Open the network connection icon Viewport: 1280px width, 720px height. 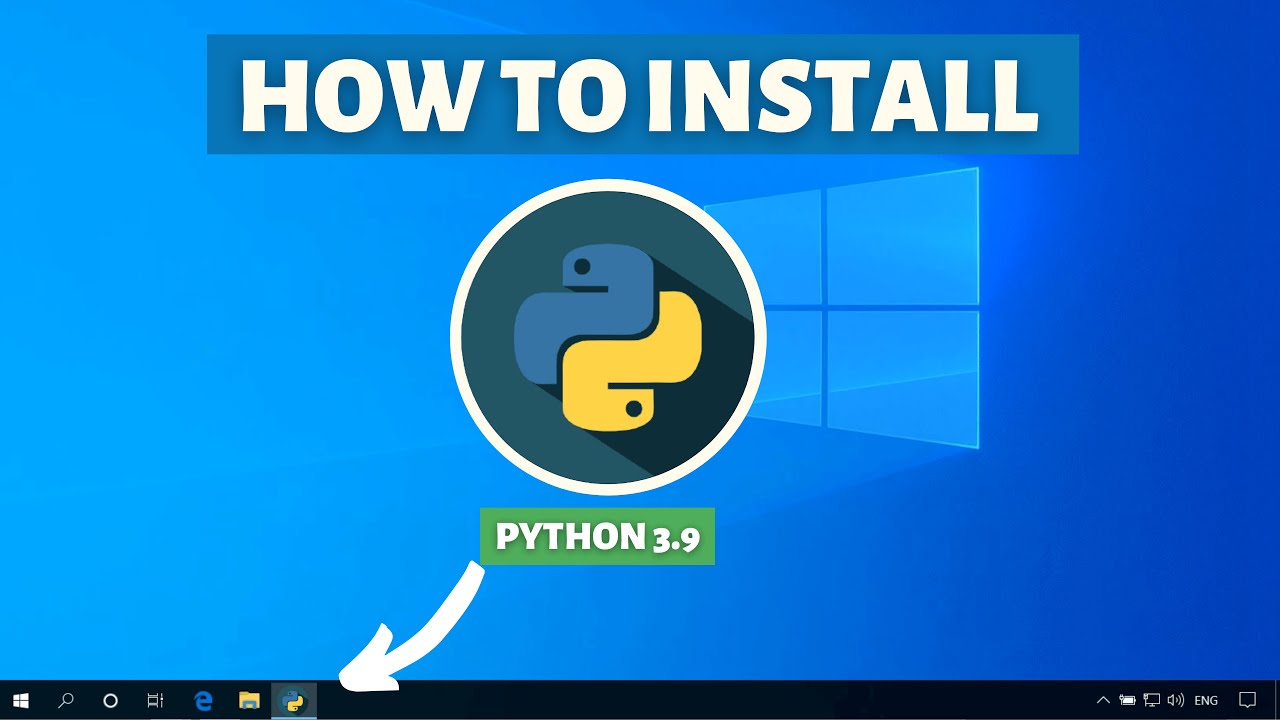[1152, 701]
